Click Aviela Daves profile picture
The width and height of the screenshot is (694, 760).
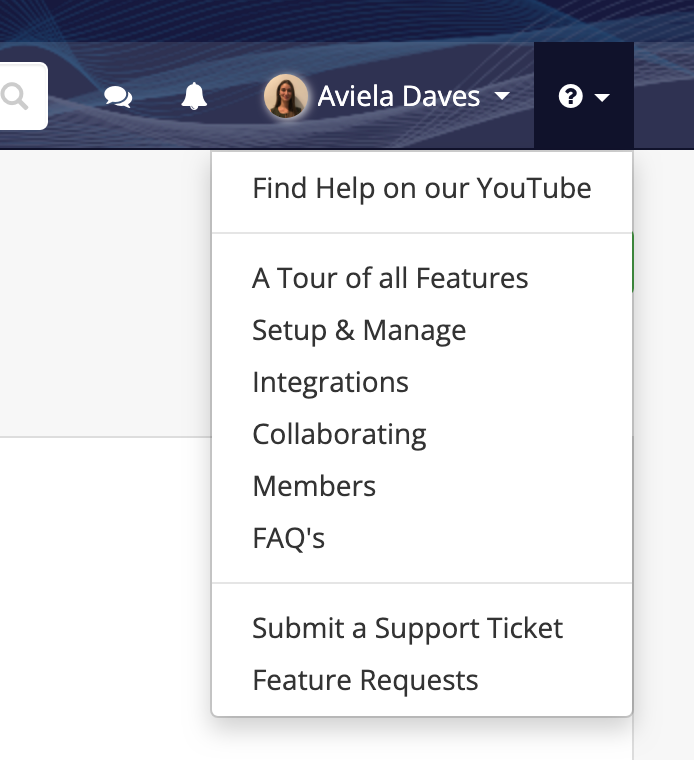tap(285, 96)
